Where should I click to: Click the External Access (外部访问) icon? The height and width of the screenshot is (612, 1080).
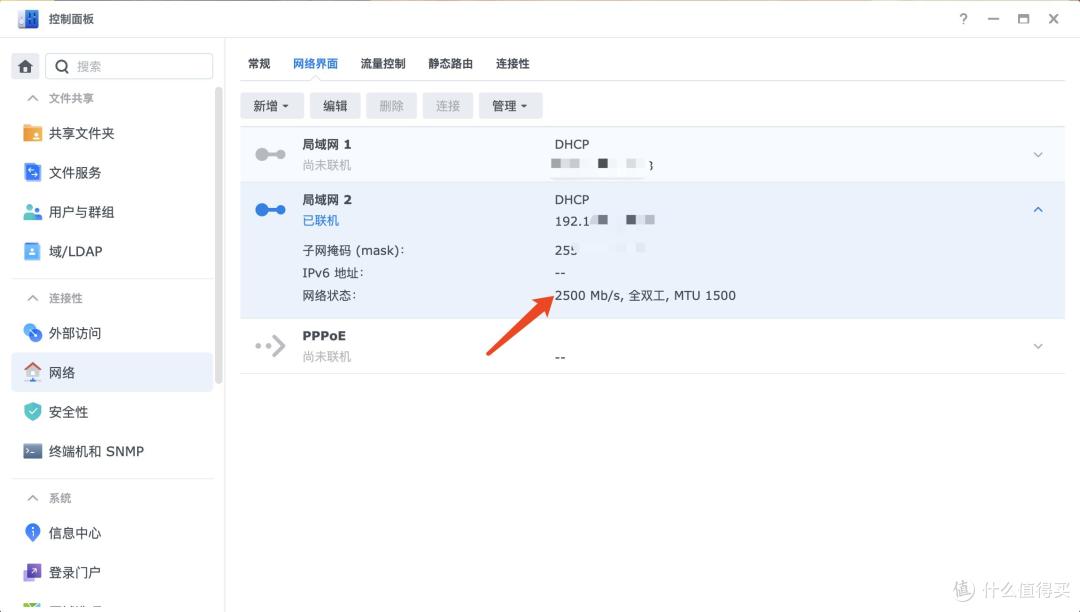[x=32, y=333]
